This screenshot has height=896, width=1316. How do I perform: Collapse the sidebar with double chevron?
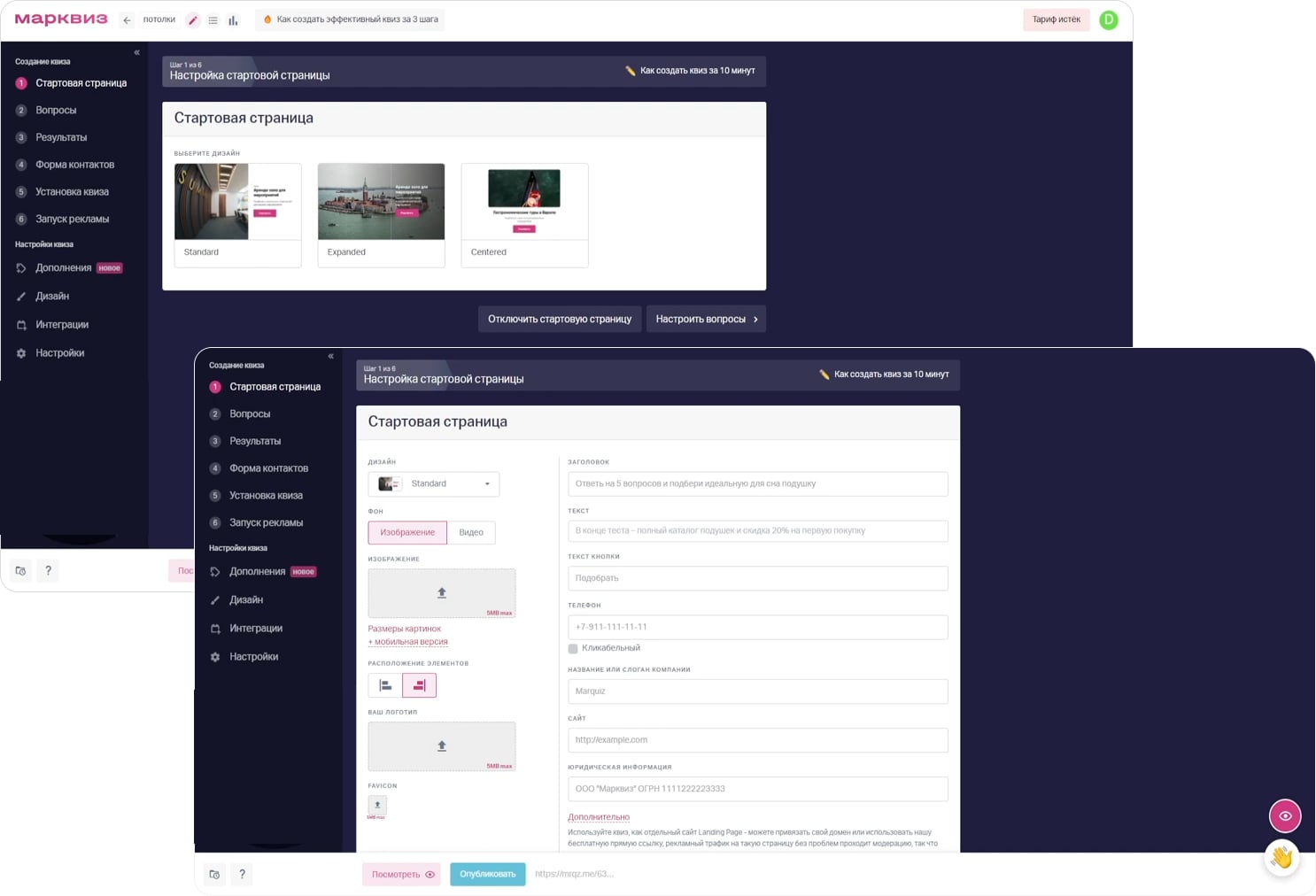330,356
